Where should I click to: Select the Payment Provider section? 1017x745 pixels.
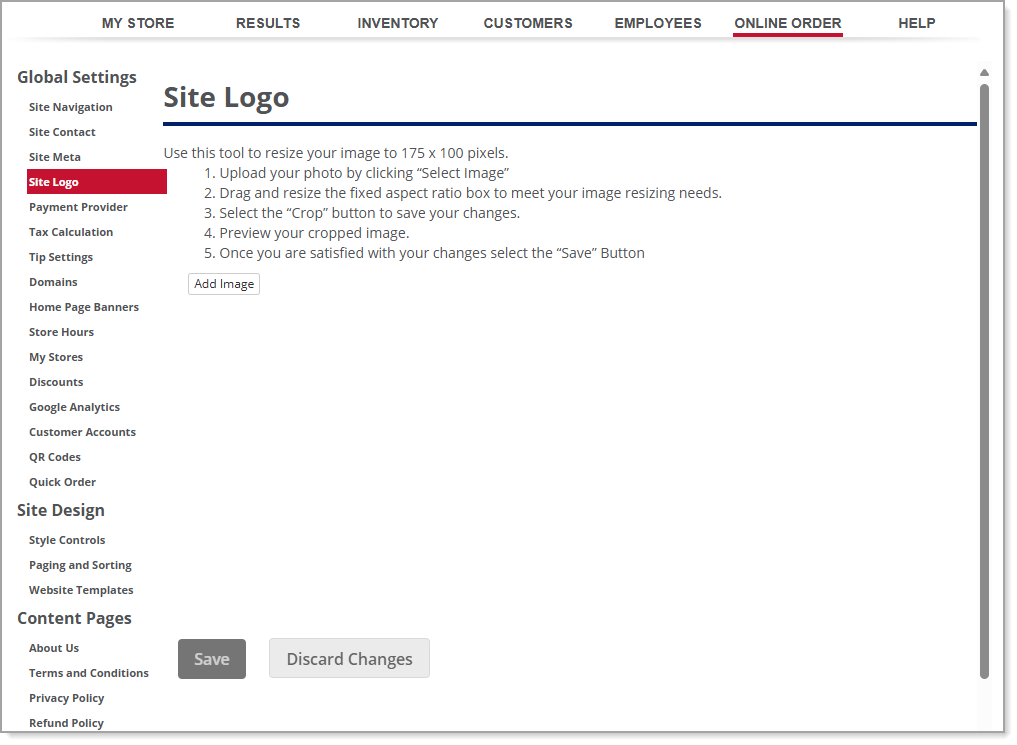point(78,207)
